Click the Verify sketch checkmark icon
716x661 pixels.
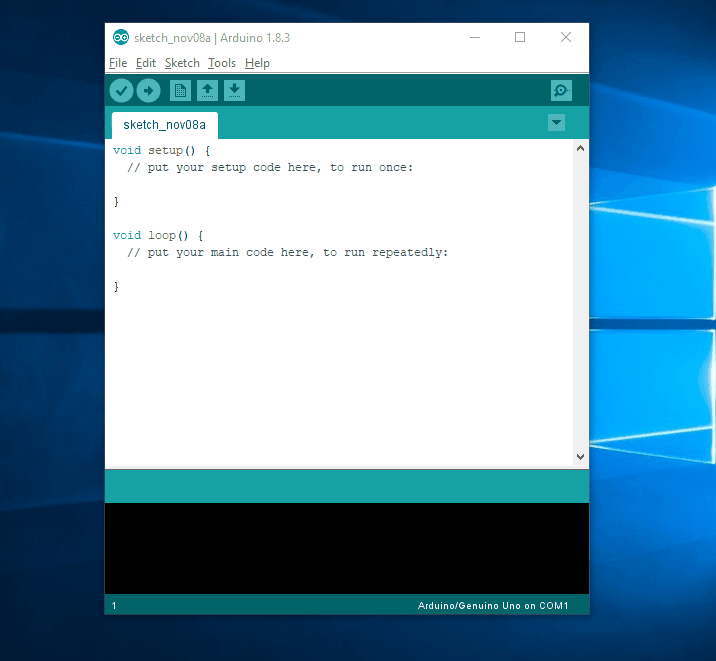[x=121, y=91]
